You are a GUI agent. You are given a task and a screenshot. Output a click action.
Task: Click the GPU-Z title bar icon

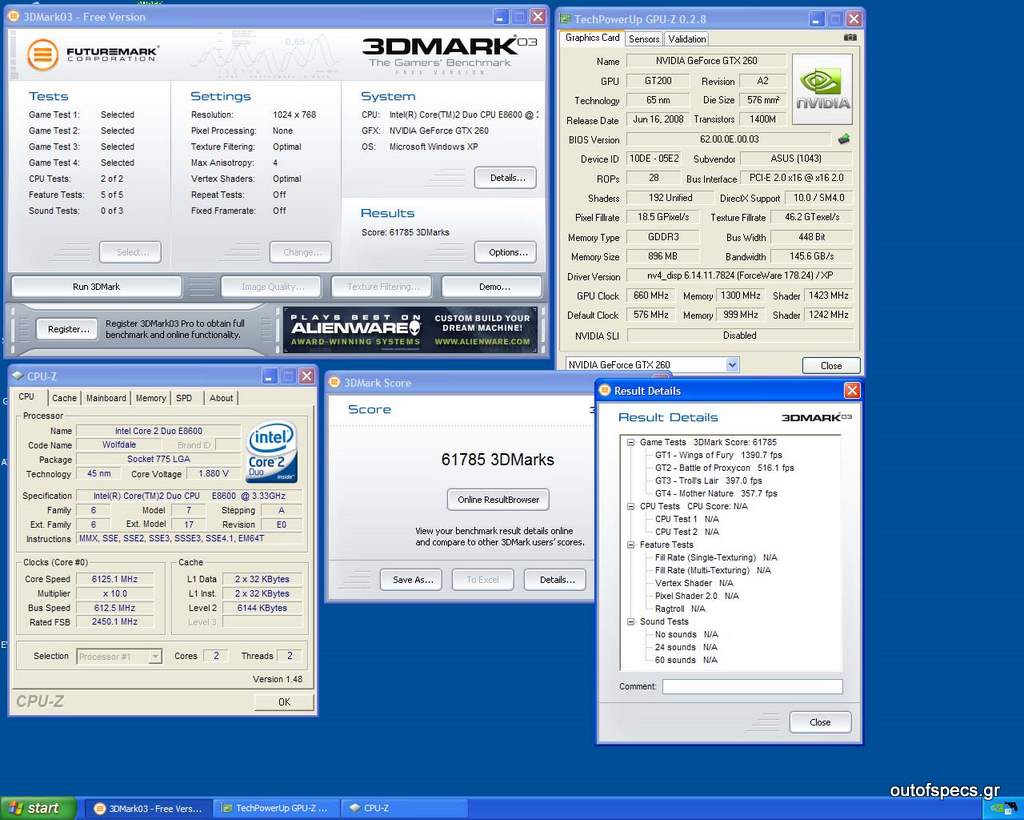[566, 19]
